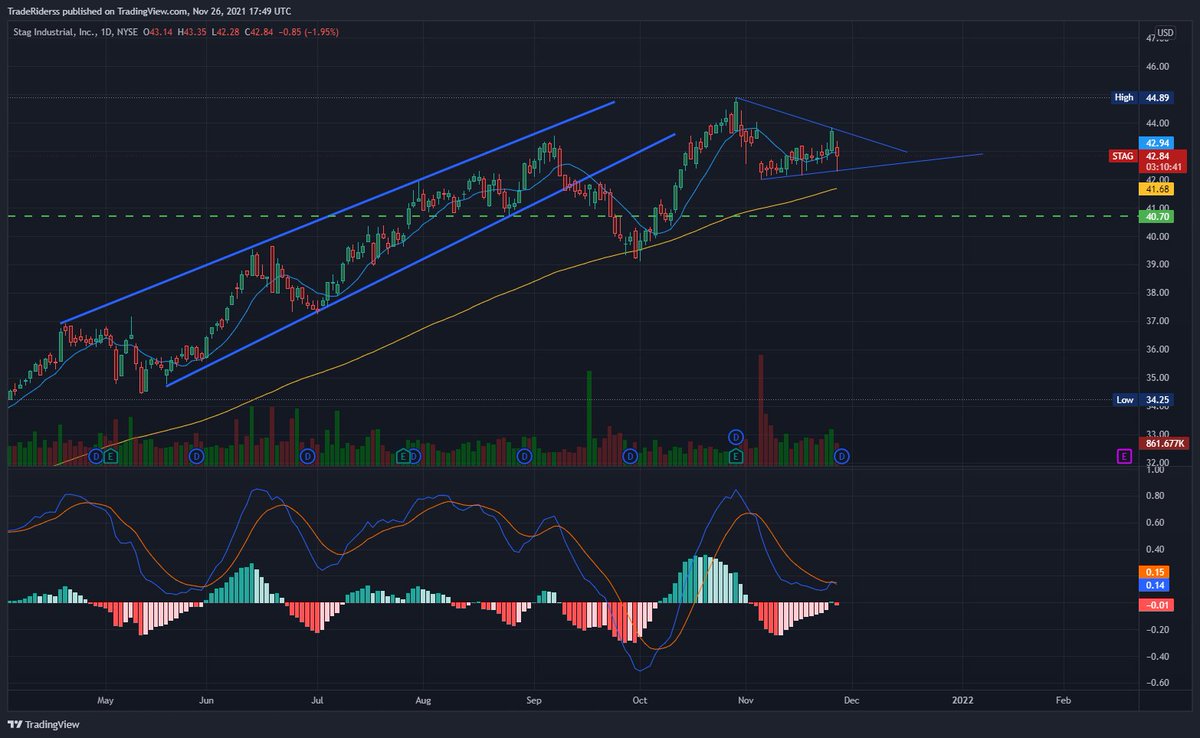This screenshot has width=1200, height=738.
Task: Select the dividend D marker above the November earnings marker
Action: point(735,437)
